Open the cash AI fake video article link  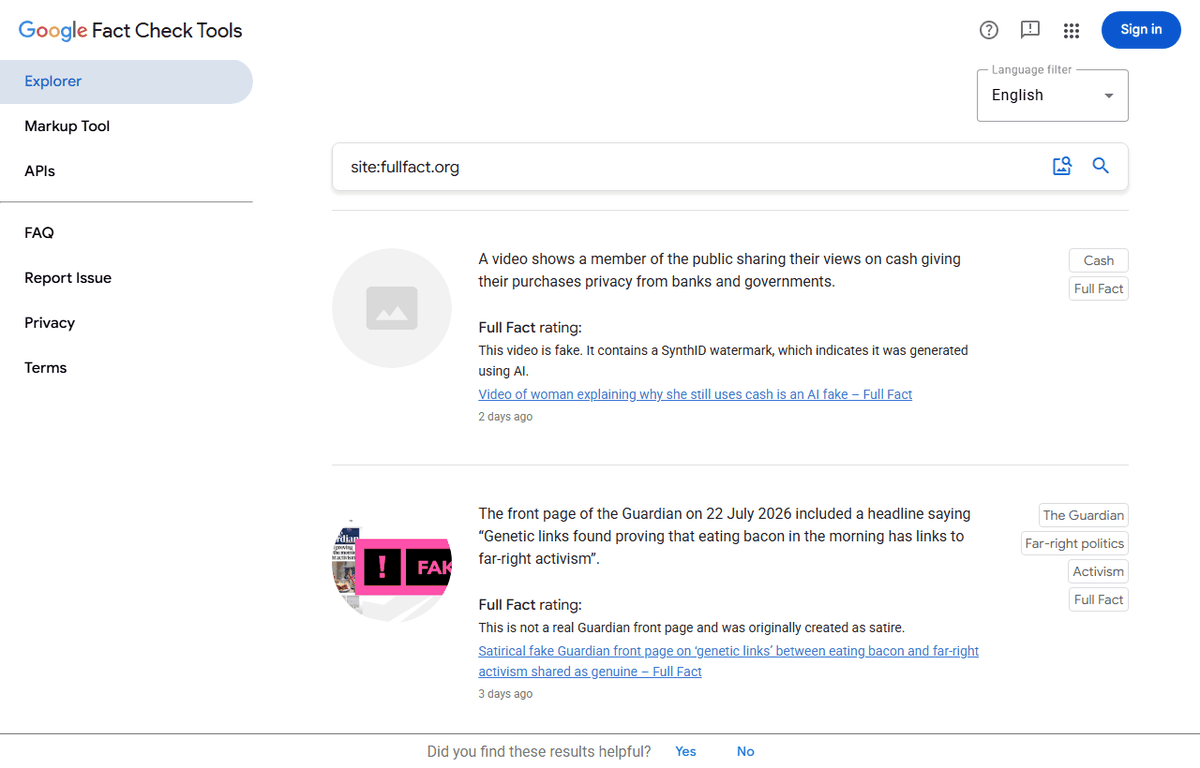pyautogui.click(x=695, y=394)
